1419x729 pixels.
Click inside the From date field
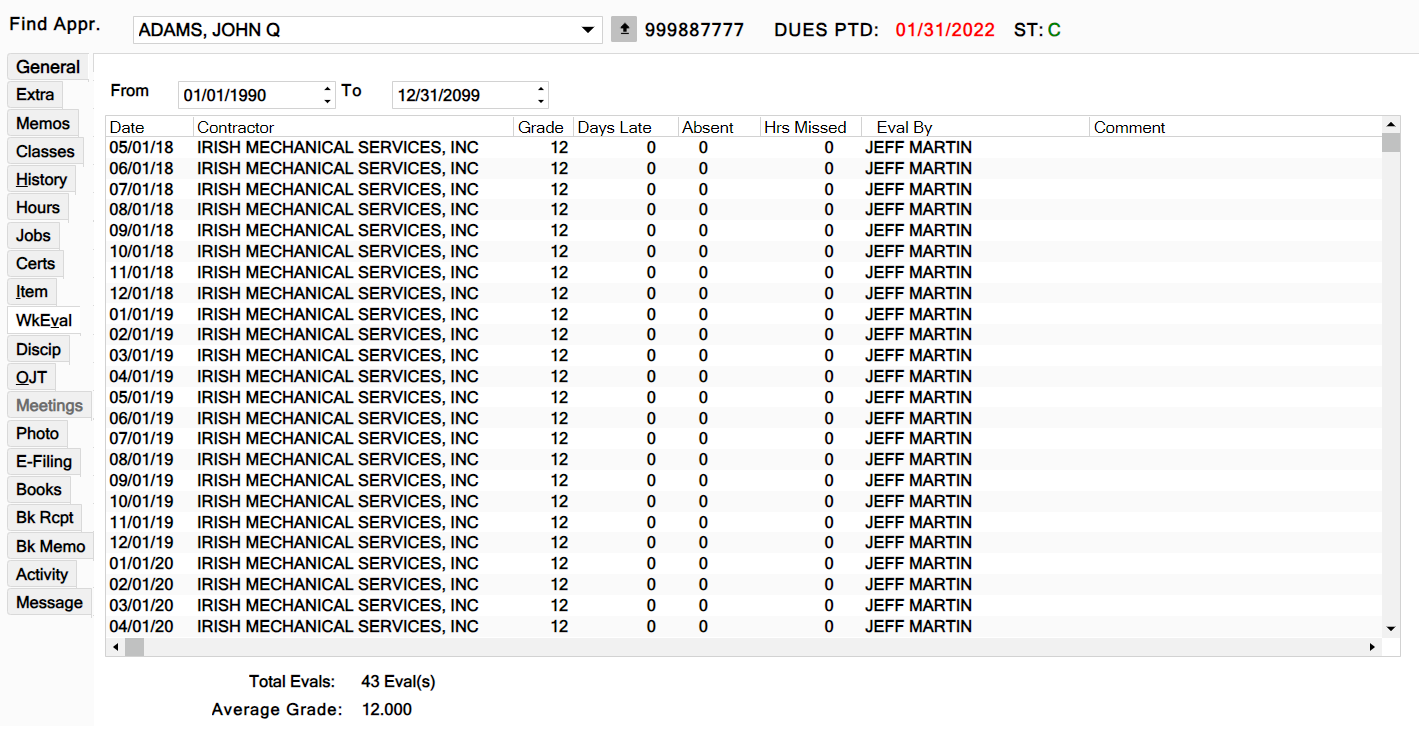pyautogui.click(x=248, y=95)
